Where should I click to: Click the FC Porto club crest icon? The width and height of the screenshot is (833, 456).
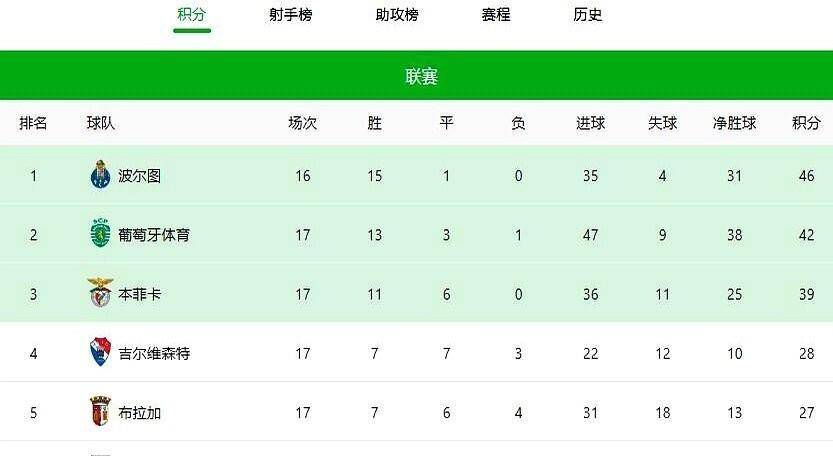click(x=98, y=176)
